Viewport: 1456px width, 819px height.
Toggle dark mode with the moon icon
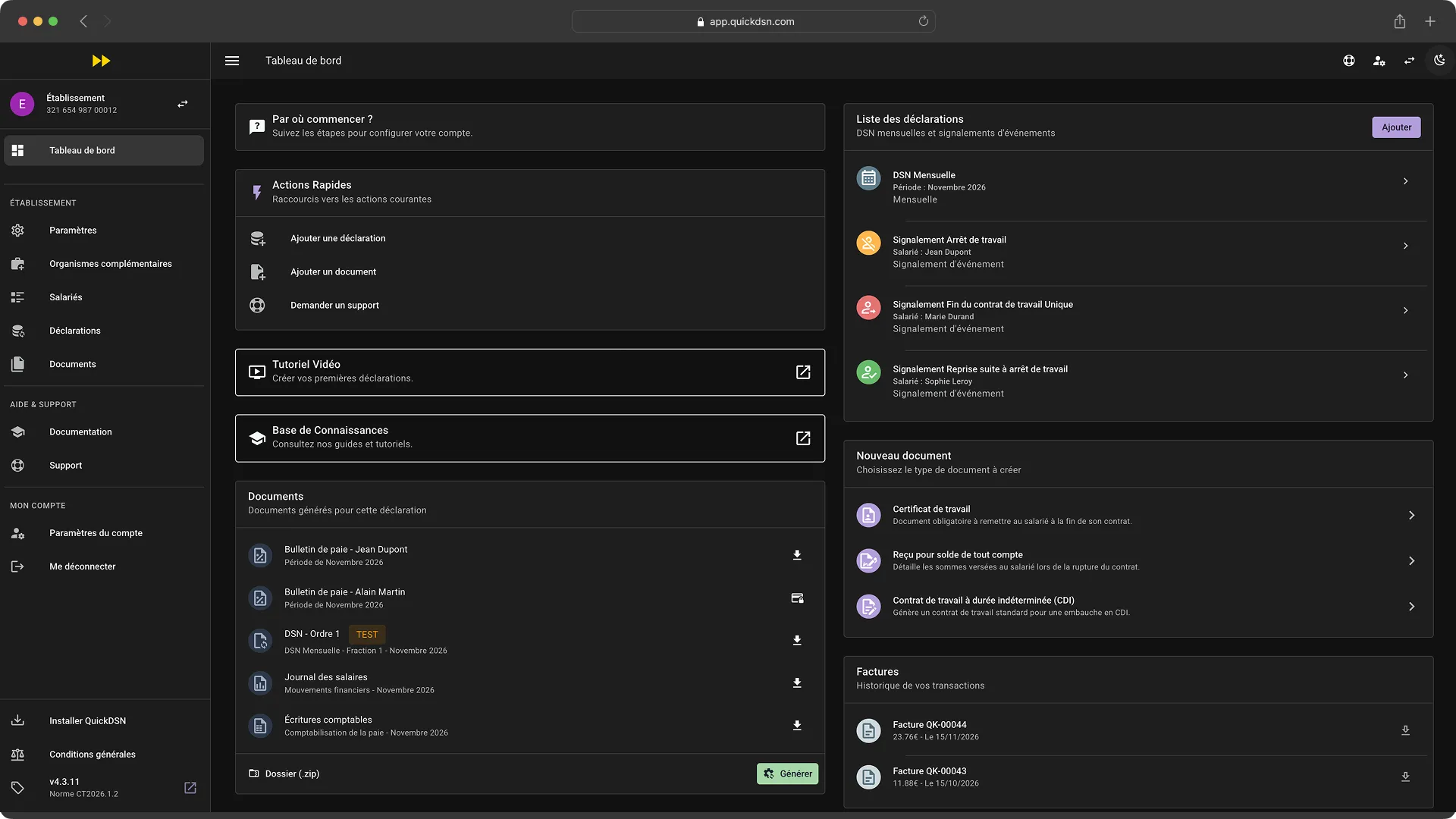point(1439,61)
